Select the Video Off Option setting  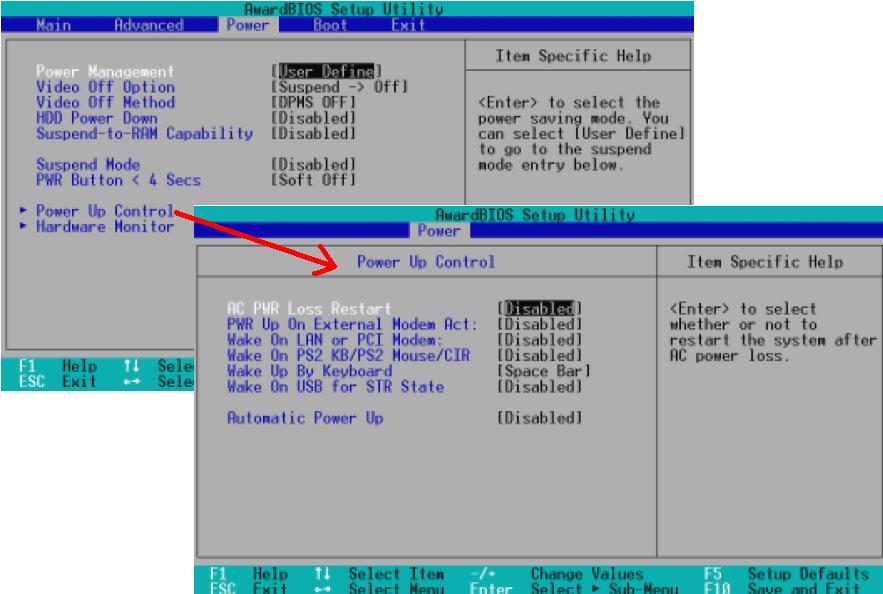[105, 87]
